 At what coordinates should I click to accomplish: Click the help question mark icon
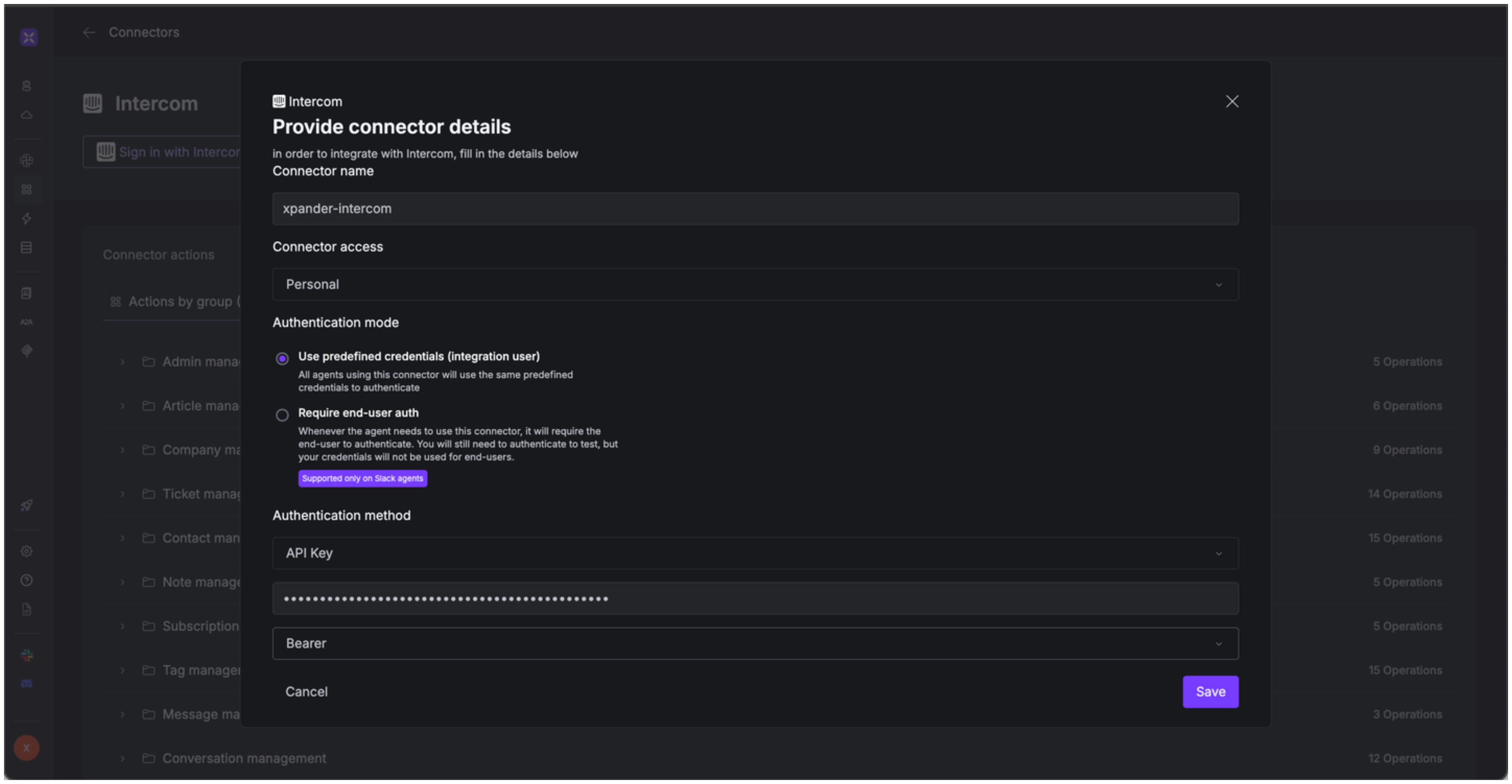tap(26, 580)
